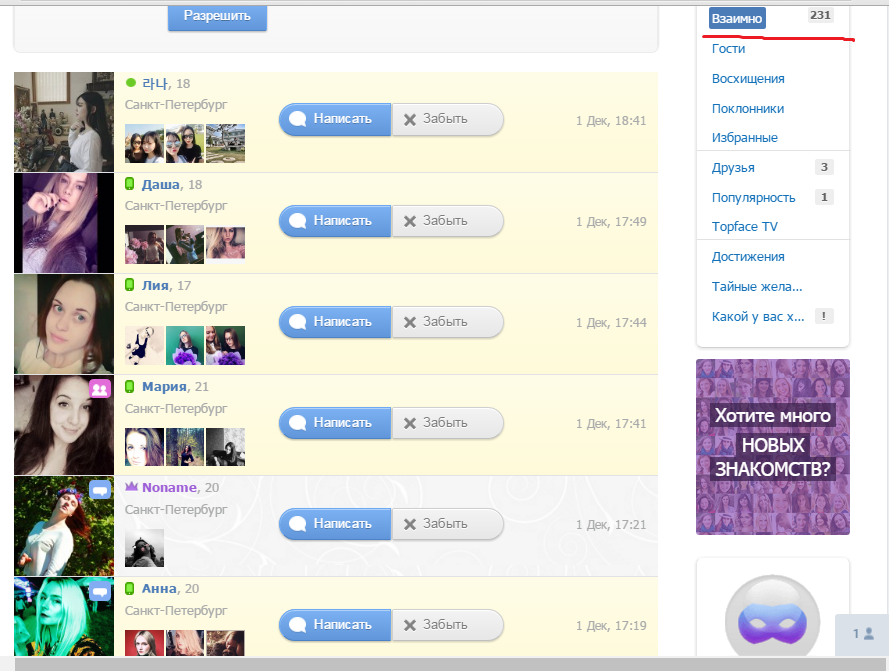Click the purple crown icon next to Noname
Viewport: 889px width, 671px height.
[132, 487]
